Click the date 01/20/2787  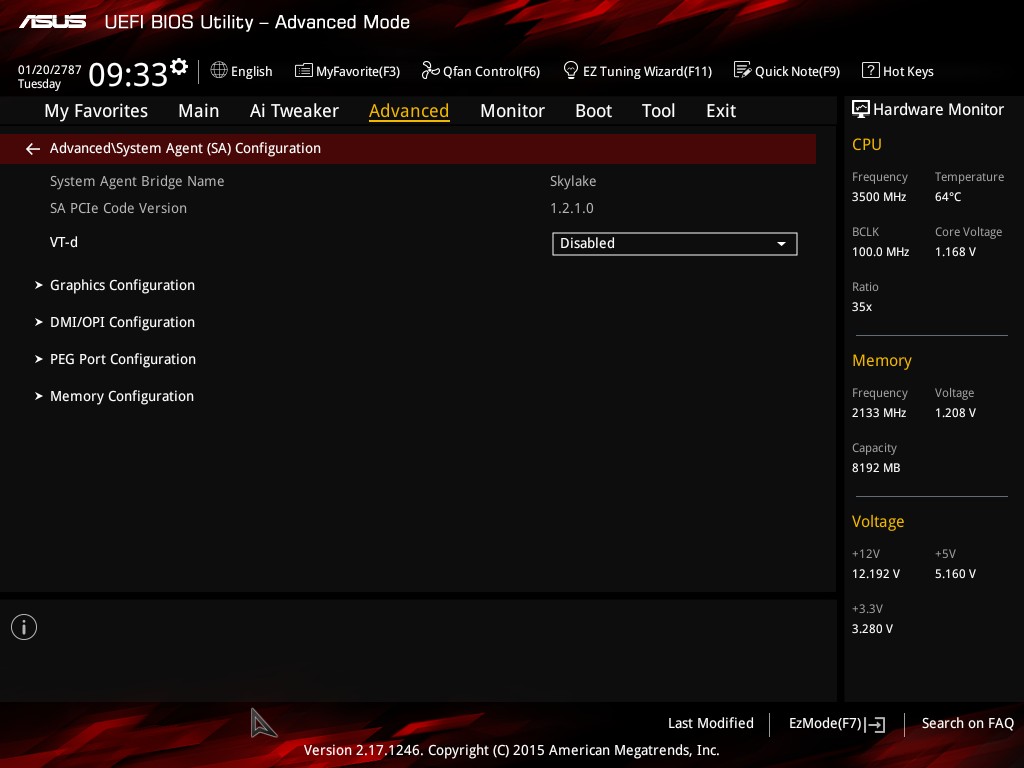click(50, 70)
